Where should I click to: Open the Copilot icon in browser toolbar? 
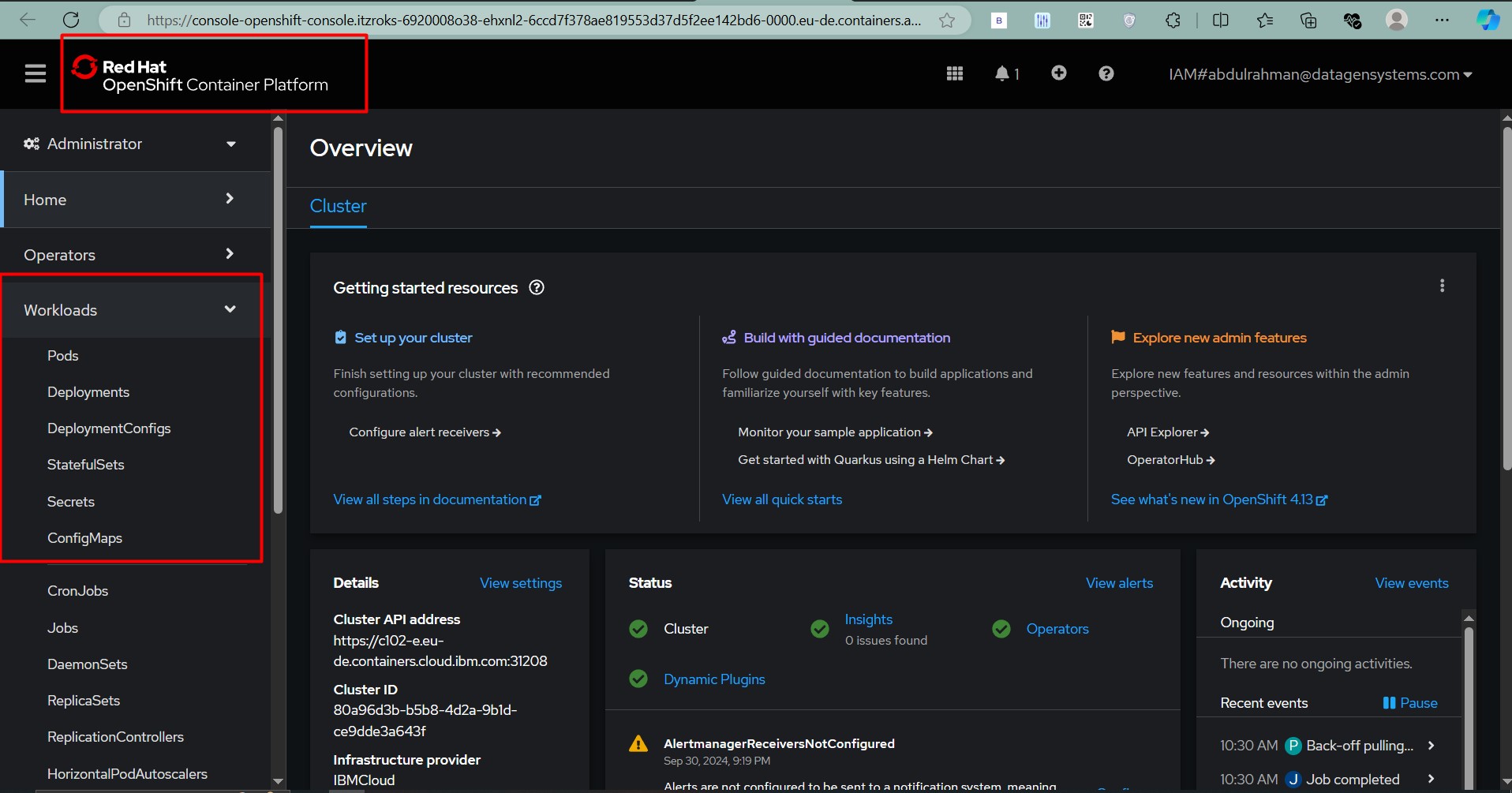[x=1488, y=20]
